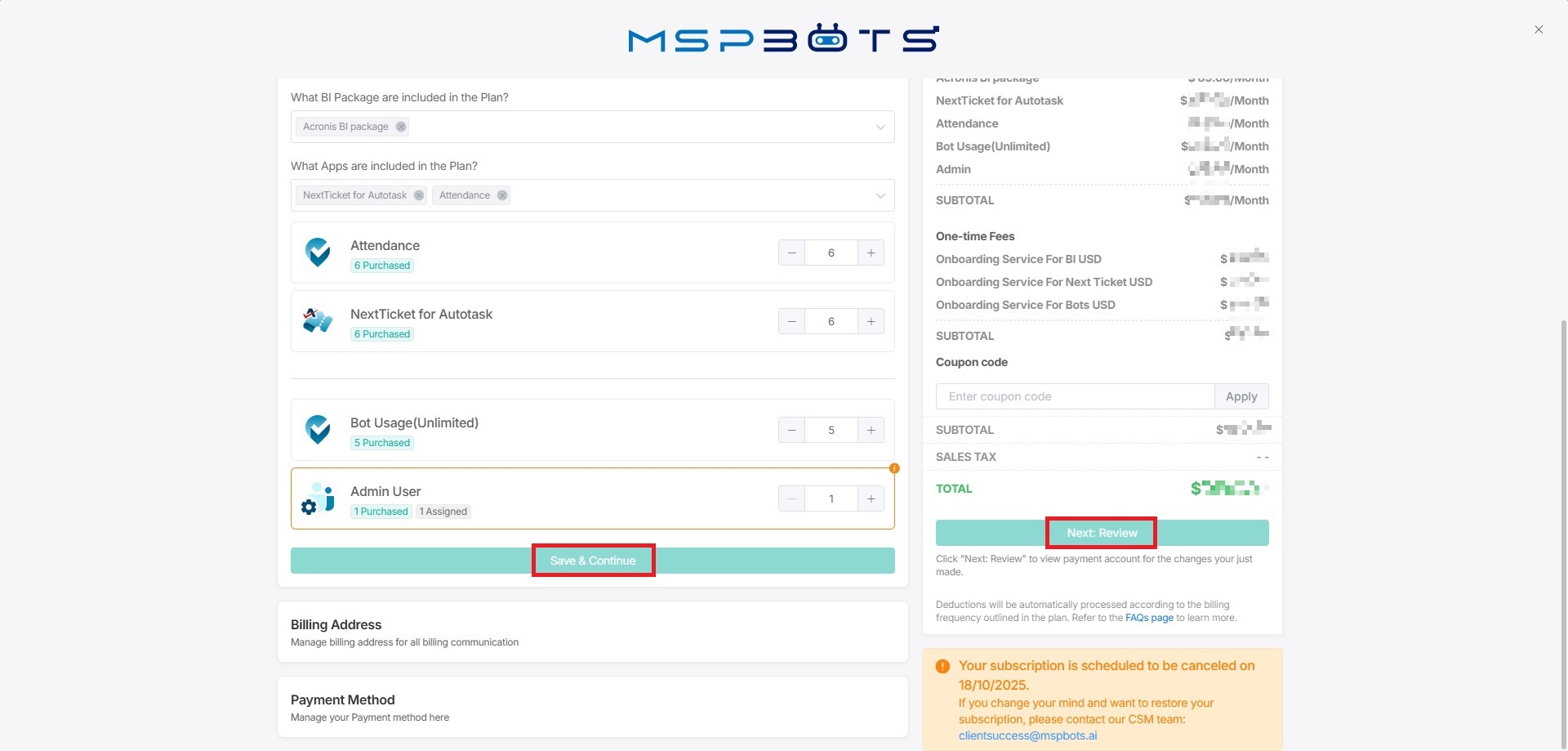Viewport: 1568px width, 751px height.
Task: Decrease the NextTicket for Autotask quantity
Action: point(791,321)
